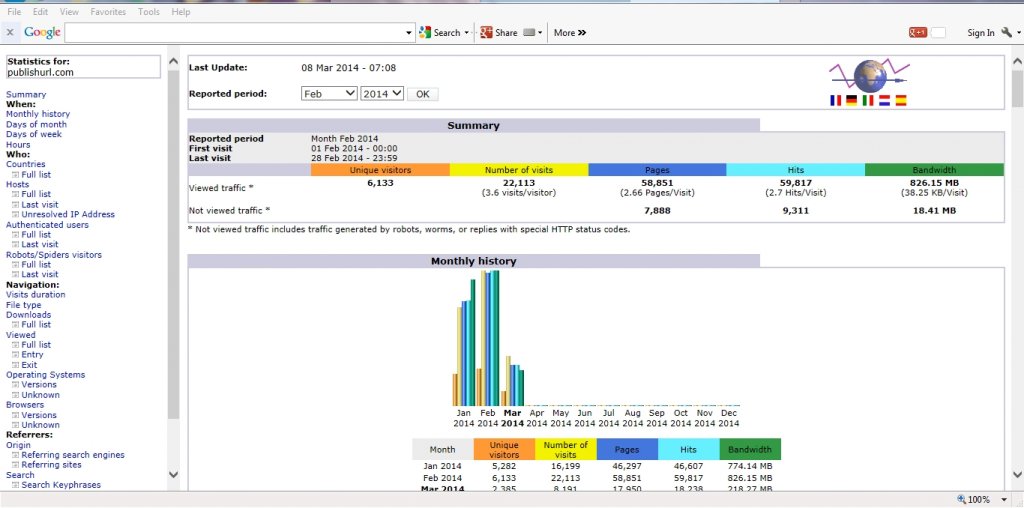Viewport: 1024px width, 508px height.
Task: Click the green Bandwidth summary header
Action: (934, 170)
